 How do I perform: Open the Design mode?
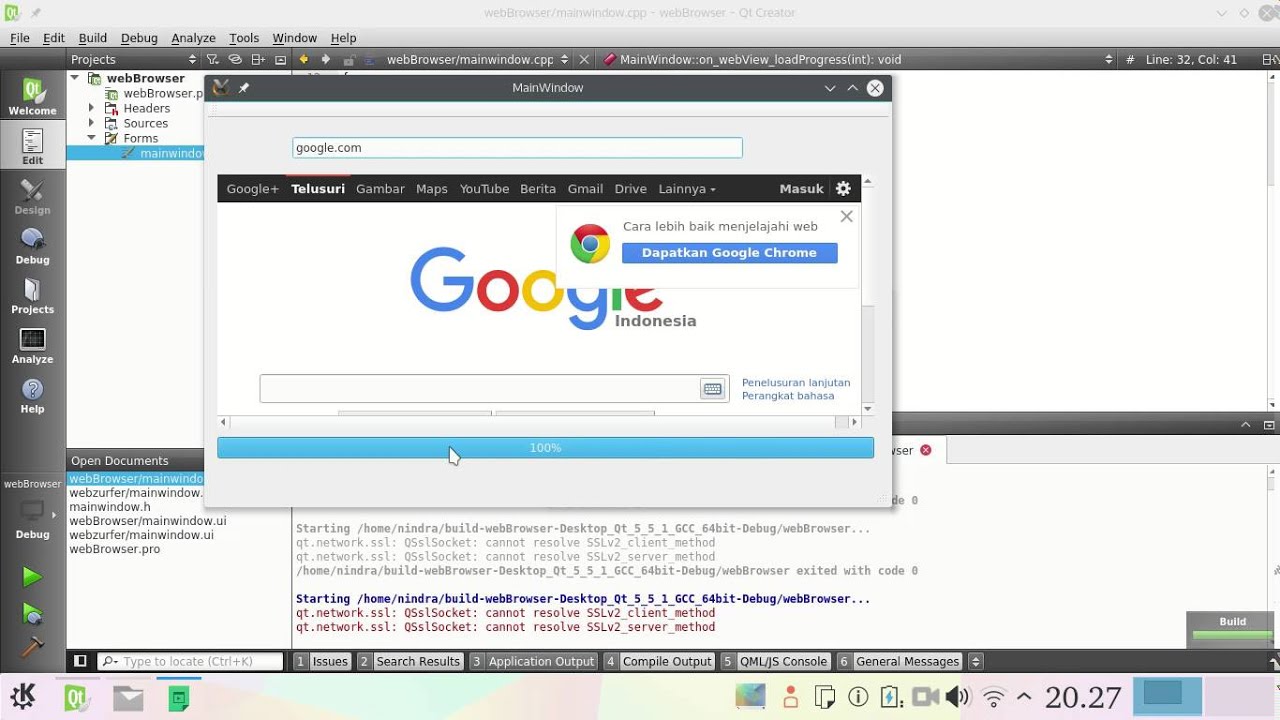[x=32, y=197]
